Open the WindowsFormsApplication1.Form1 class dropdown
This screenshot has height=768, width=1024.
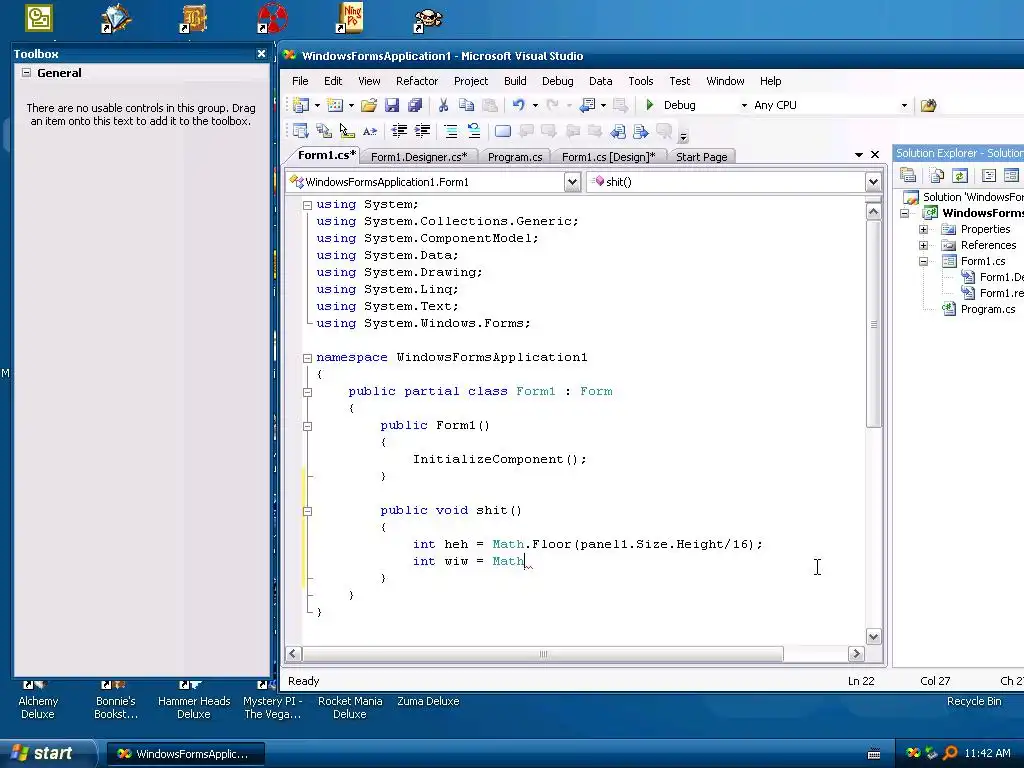point(572,182)
